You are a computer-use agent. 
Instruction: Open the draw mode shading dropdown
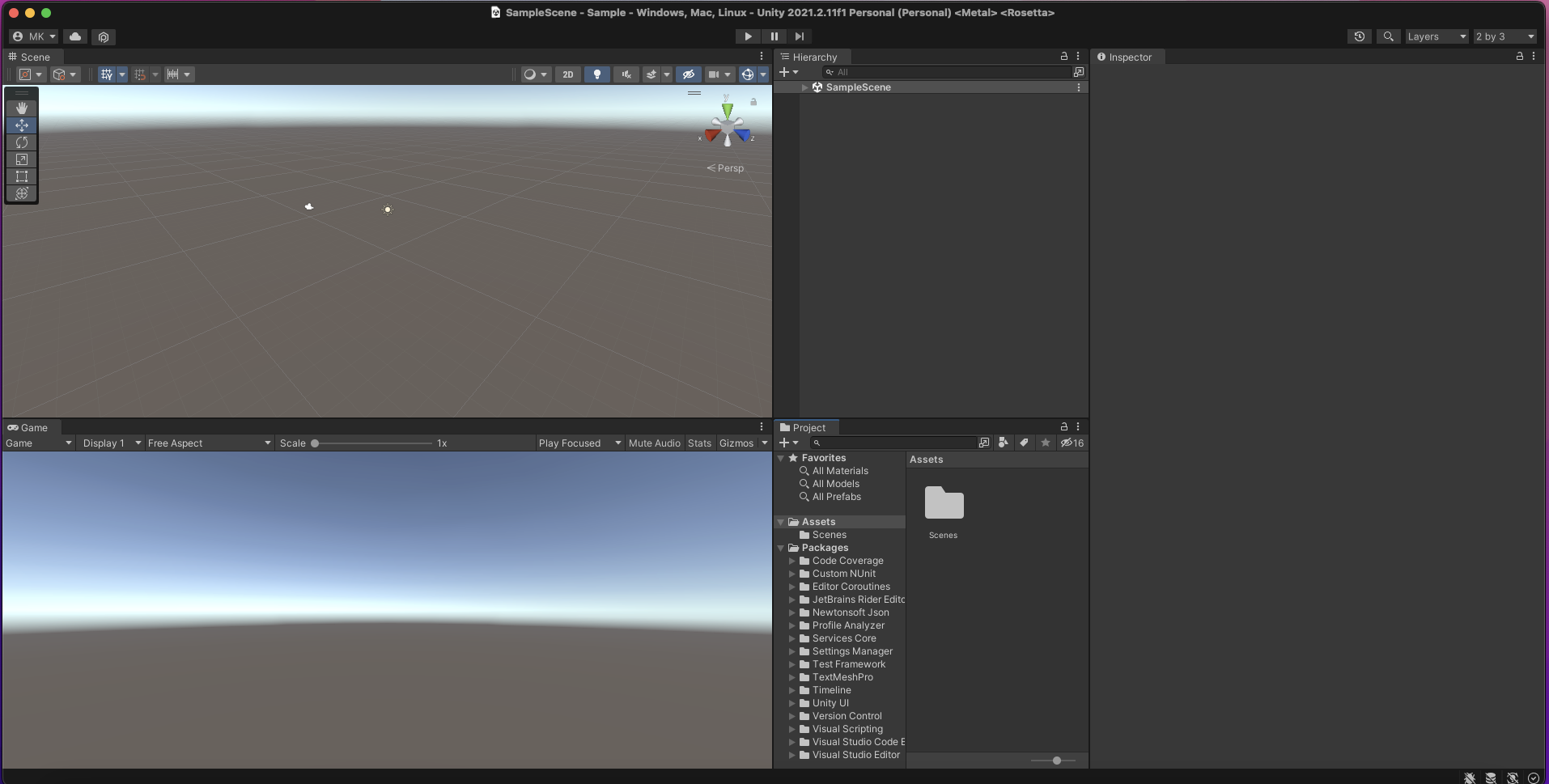coord(535,74)
